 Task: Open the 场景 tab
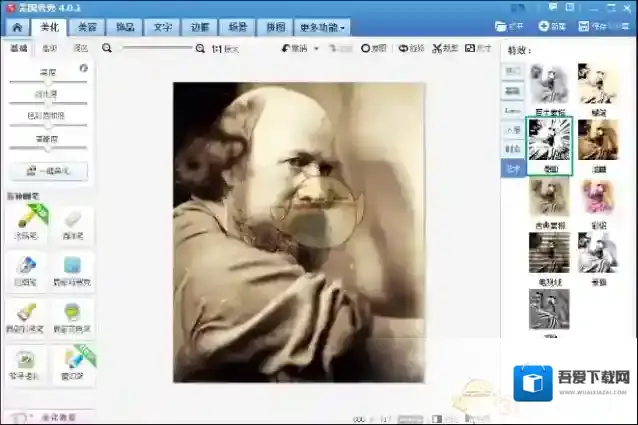[238, 27]
